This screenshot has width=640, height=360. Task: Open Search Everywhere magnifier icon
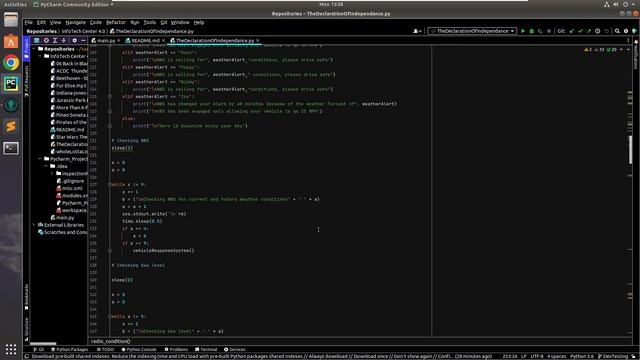[x=617, y=31]
